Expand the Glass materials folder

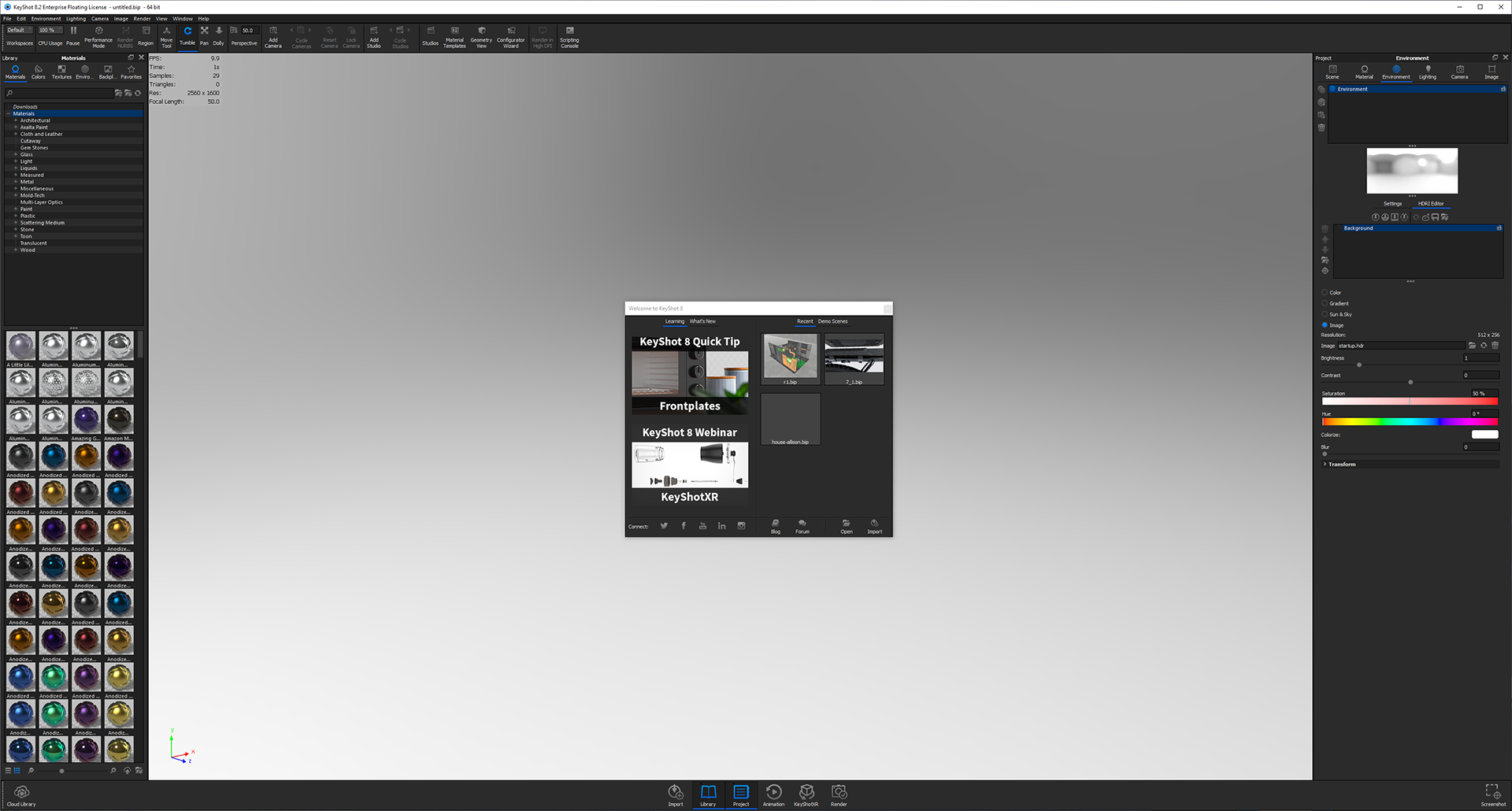pyautogui.click(x=16, y=154)
